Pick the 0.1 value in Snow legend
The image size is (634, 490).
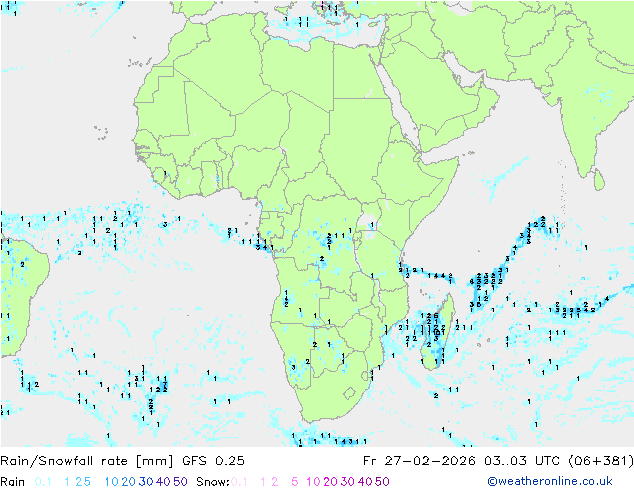pyautogui.click(x=239, y=482)
